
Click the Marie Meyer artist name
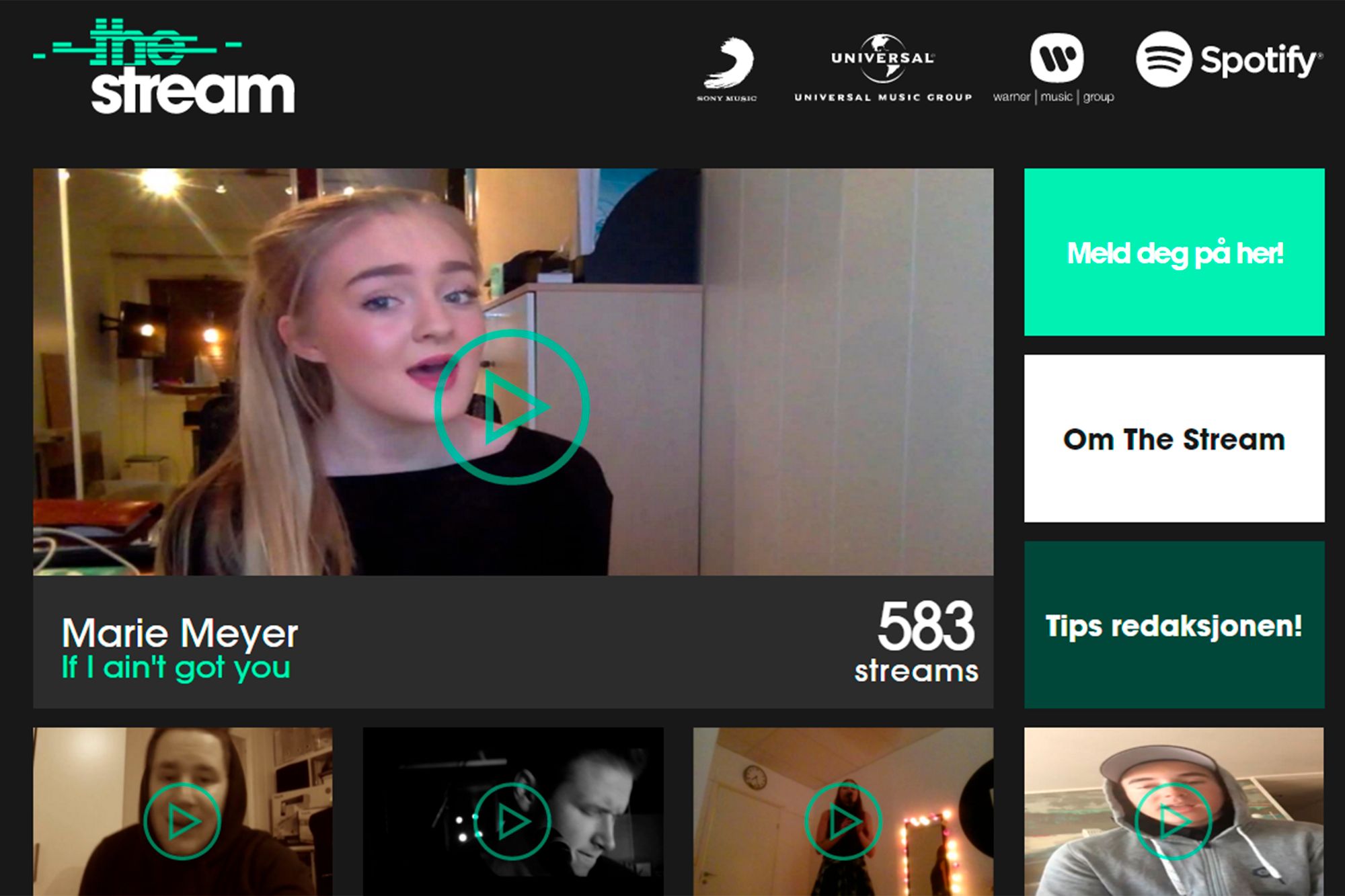pos(180,633)
